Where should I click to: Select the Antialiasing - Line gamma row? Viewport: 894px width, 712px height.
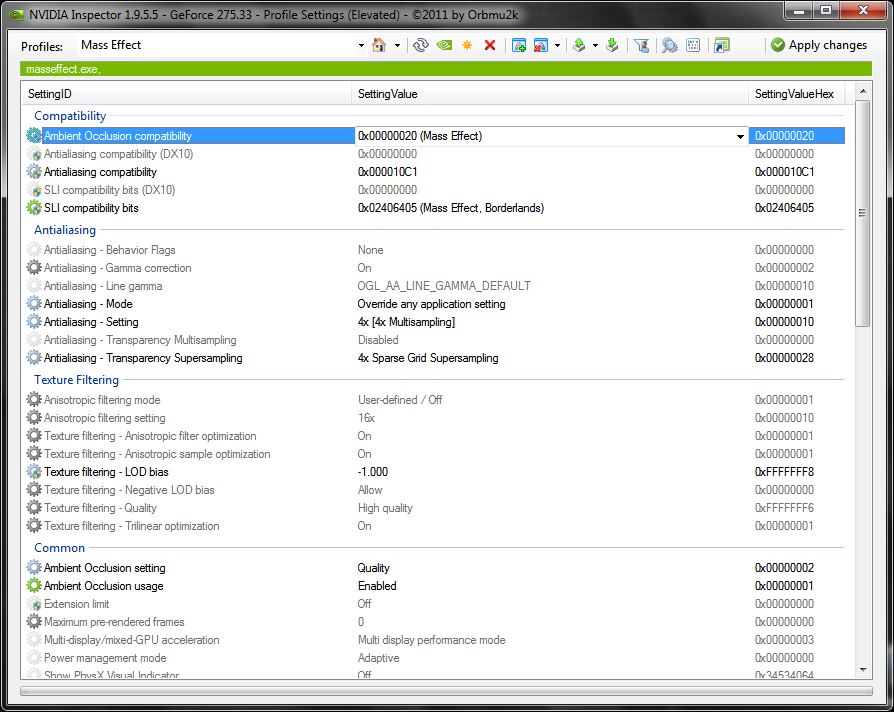tap(434, 286)
